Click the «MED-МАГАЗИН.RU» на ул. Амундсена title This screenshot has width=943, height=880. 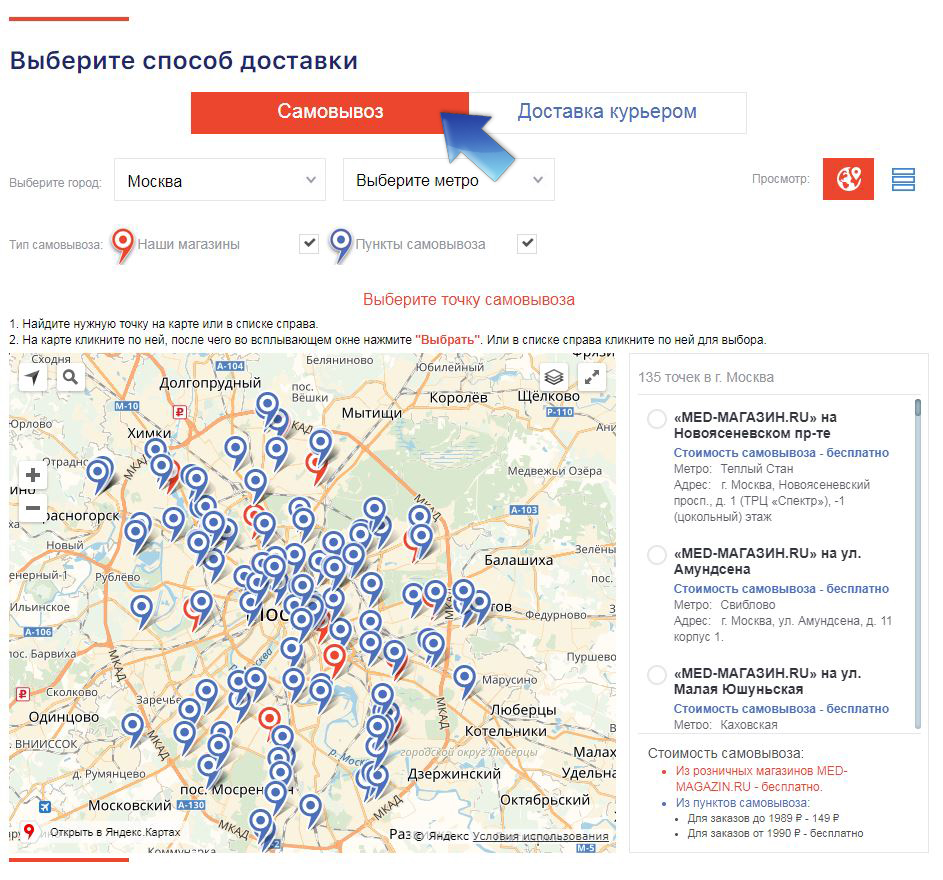tap(767, 561)
